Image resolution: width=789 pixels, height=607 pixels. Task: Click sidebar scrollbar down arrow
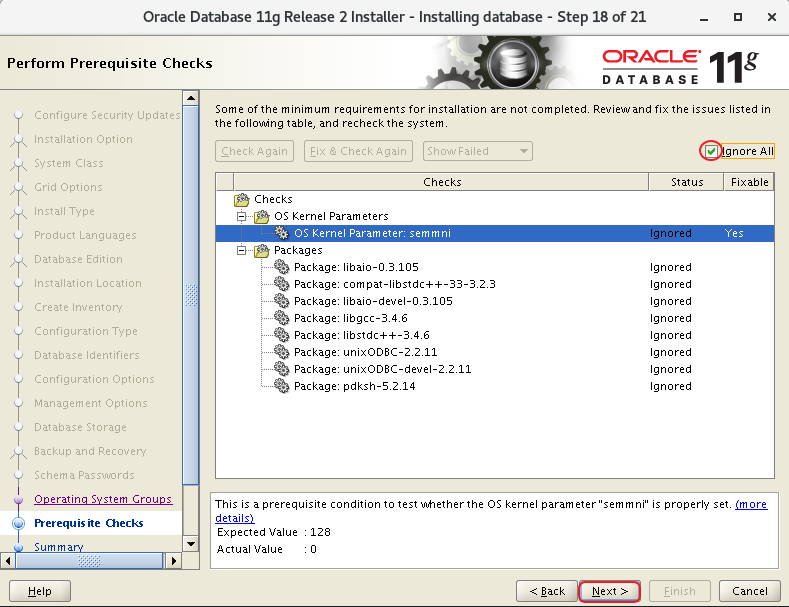pyautogui.click(x=191, y=544)
